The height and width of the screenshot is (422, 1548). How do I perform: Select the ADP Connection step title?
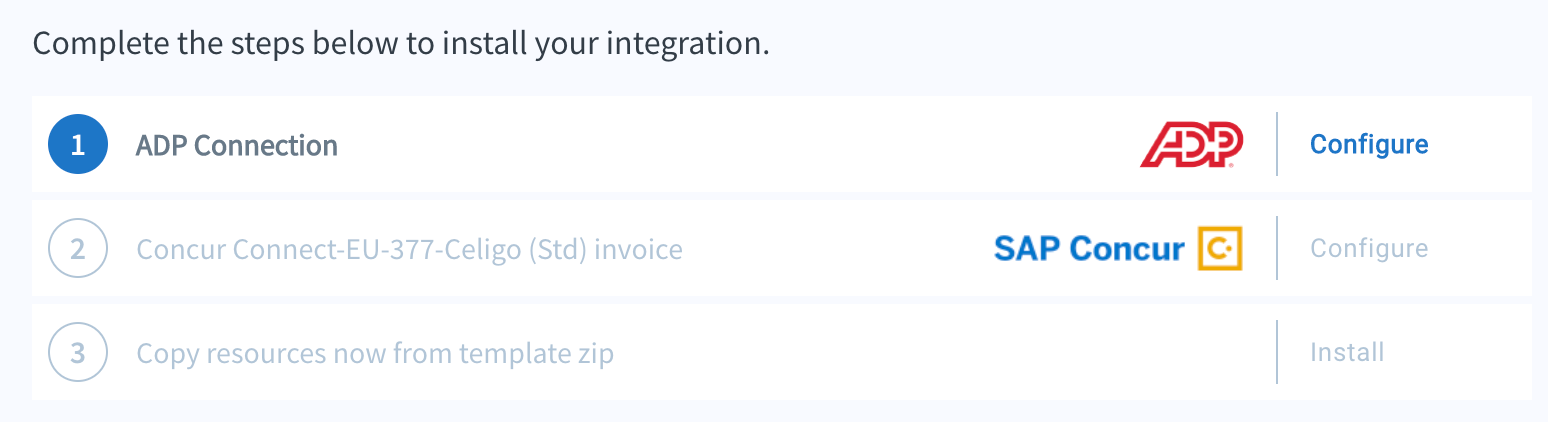(237, 146)
